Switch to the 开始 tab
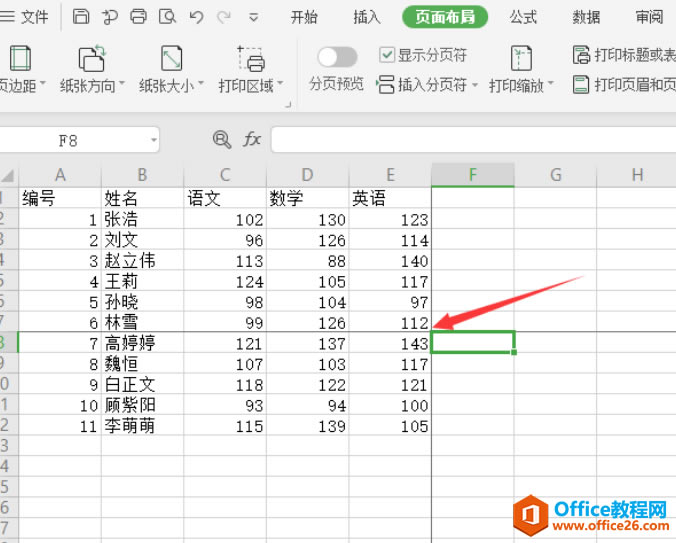Image resolution: width=676 pixels, height=543 pixels. pyautogui.click(x=304, y=17)
